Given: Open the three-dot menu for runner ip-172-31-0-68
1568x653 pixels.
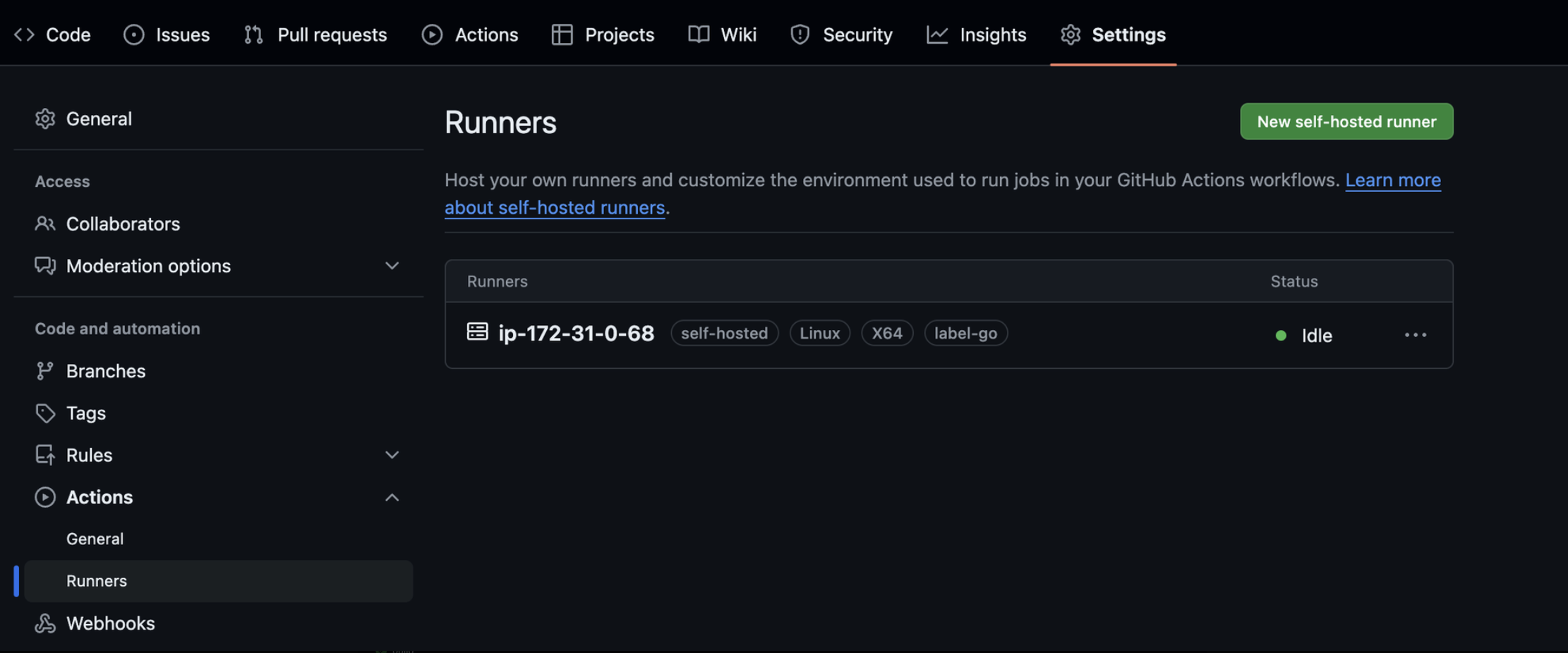Looking at the screenshot, I should 1416,335.
